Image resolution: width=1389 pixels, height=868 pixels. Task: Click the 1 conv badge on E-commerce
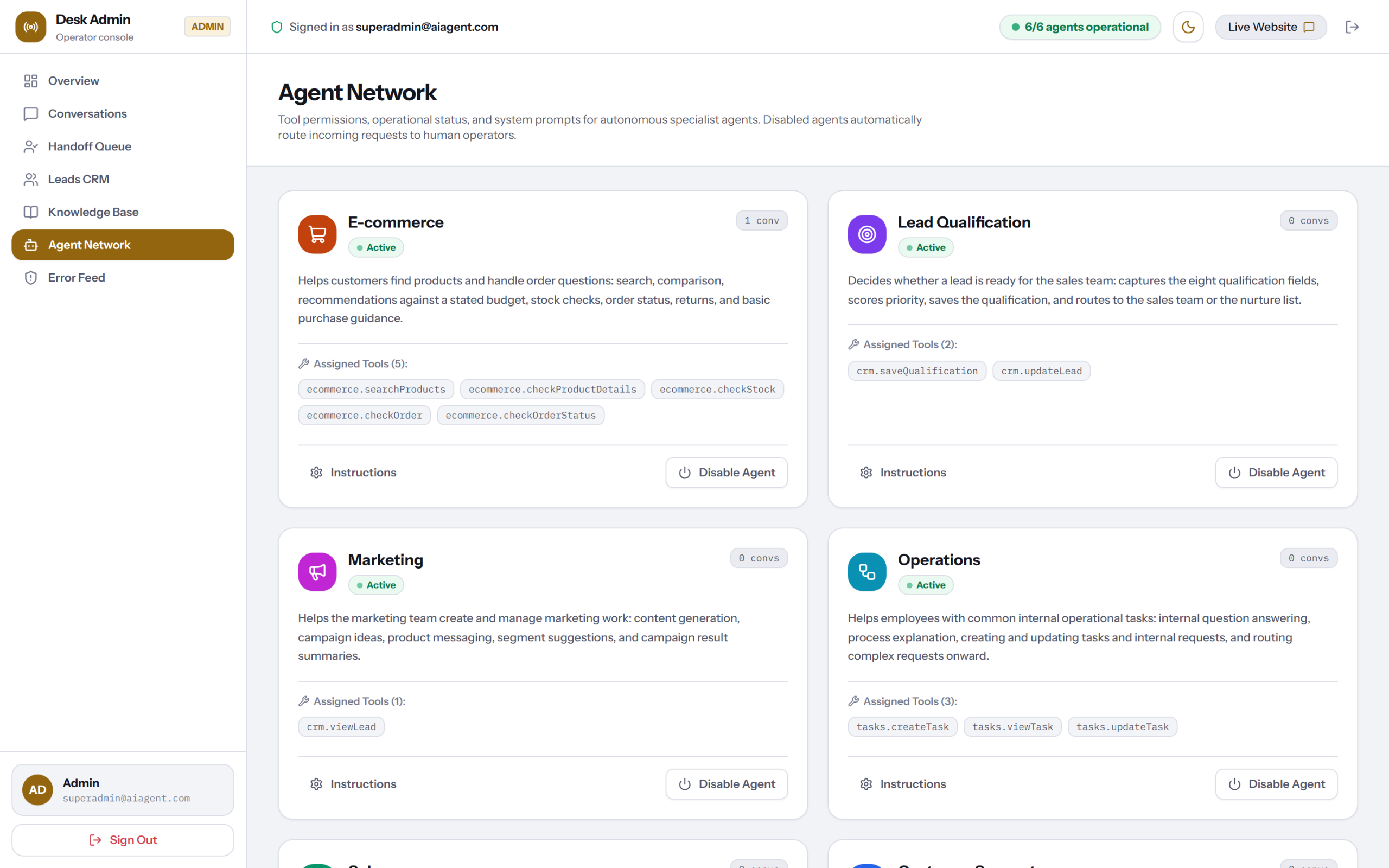(762, 220)
